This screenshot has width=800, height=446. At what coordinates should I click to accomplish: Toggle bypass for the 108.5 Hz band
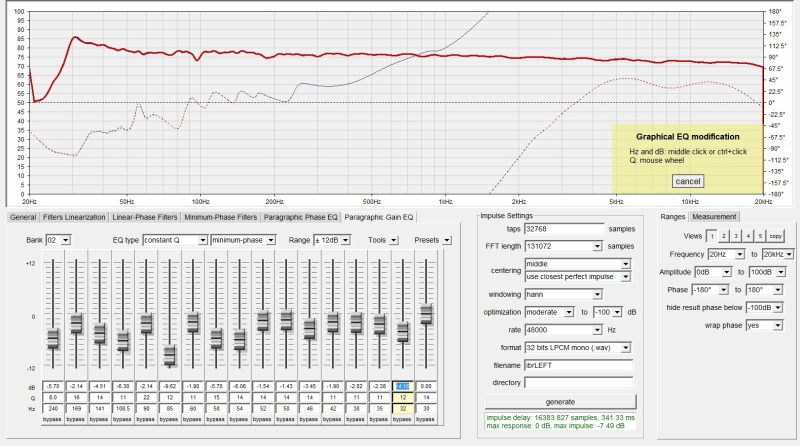pyautogui.click(x=123, y=418)
